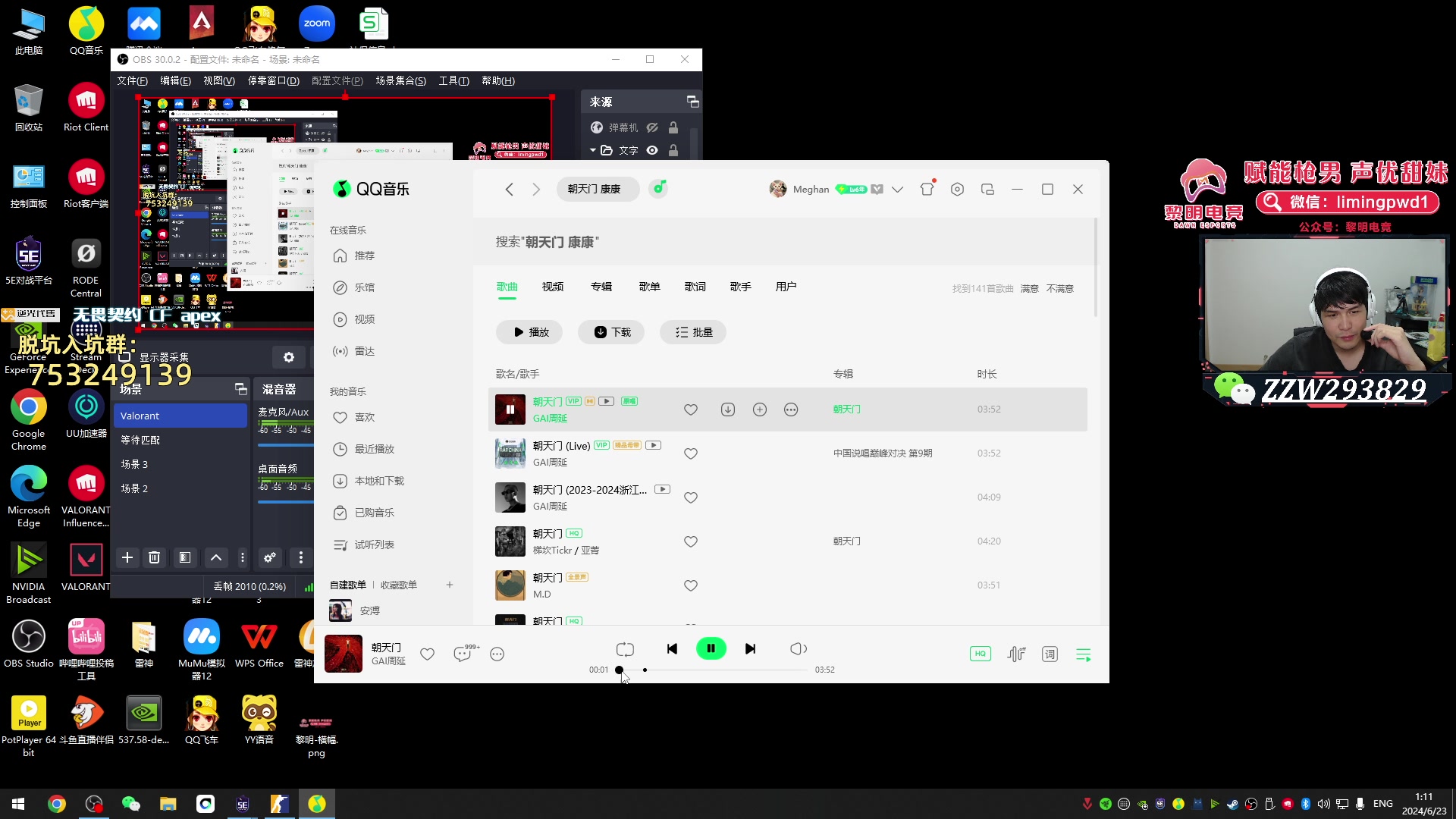Switch to the 收藏歌单 list
This screenshot has width=1456, height=819.
[x=399, y=585]
